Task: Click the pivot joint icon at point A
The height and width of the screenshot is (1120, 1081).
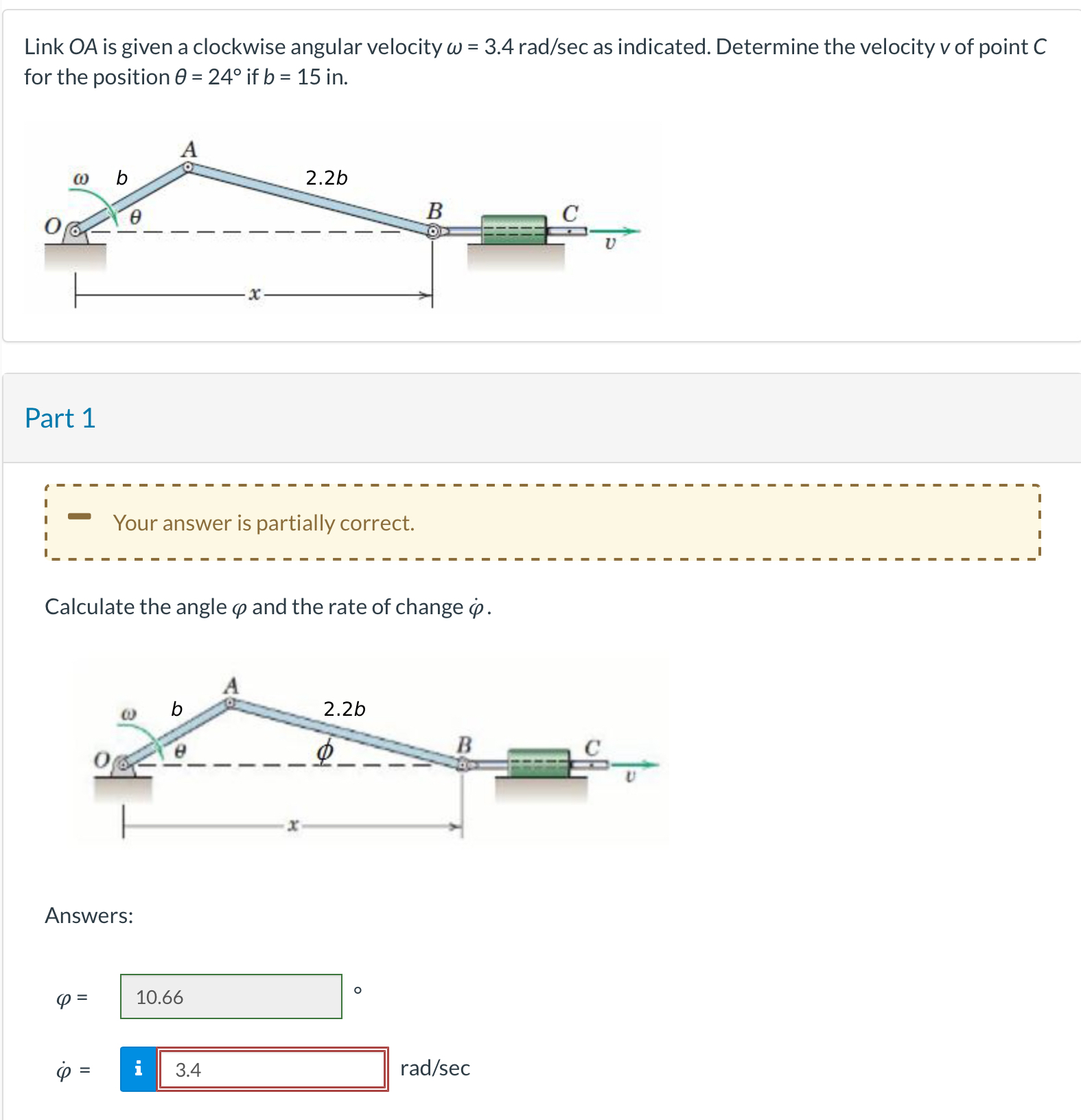Action: (x=189, y=167)
